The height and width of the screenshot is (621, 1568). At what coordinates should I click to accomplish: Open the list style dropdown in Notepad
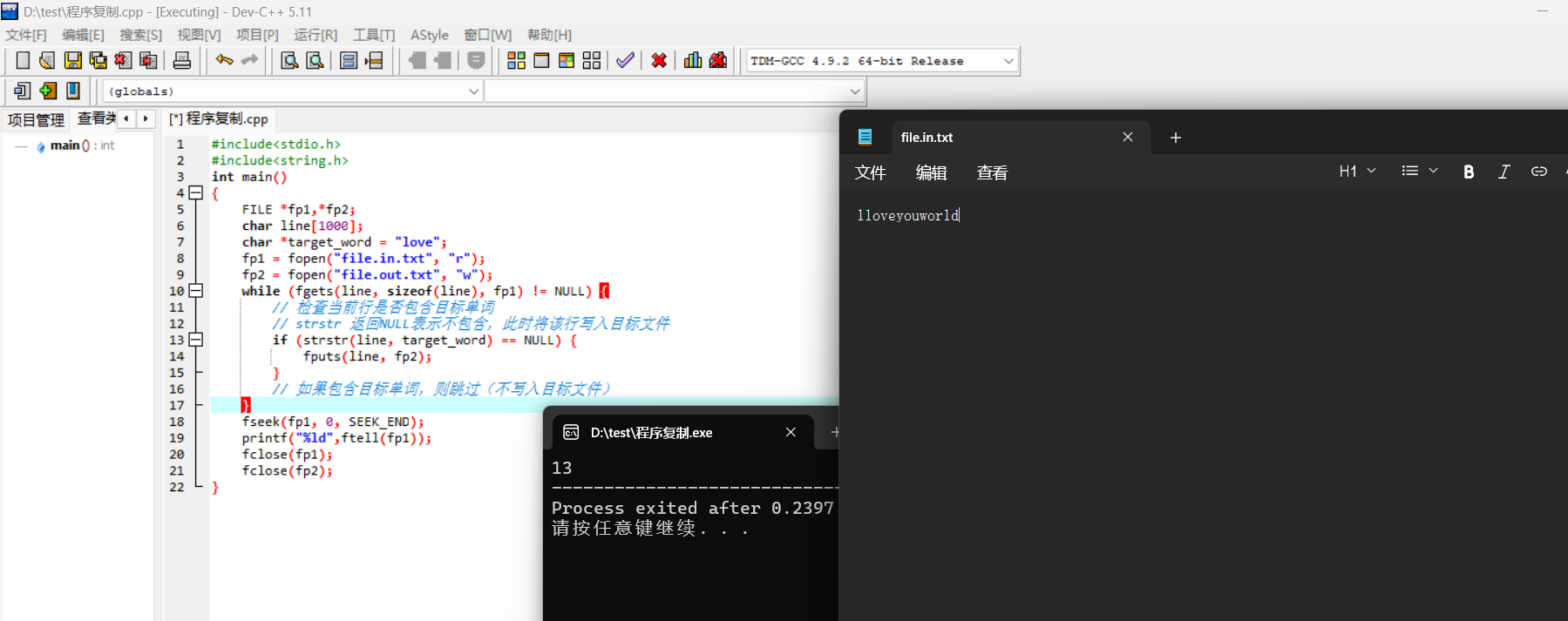pyautogui.click(x=1419, y=172)
